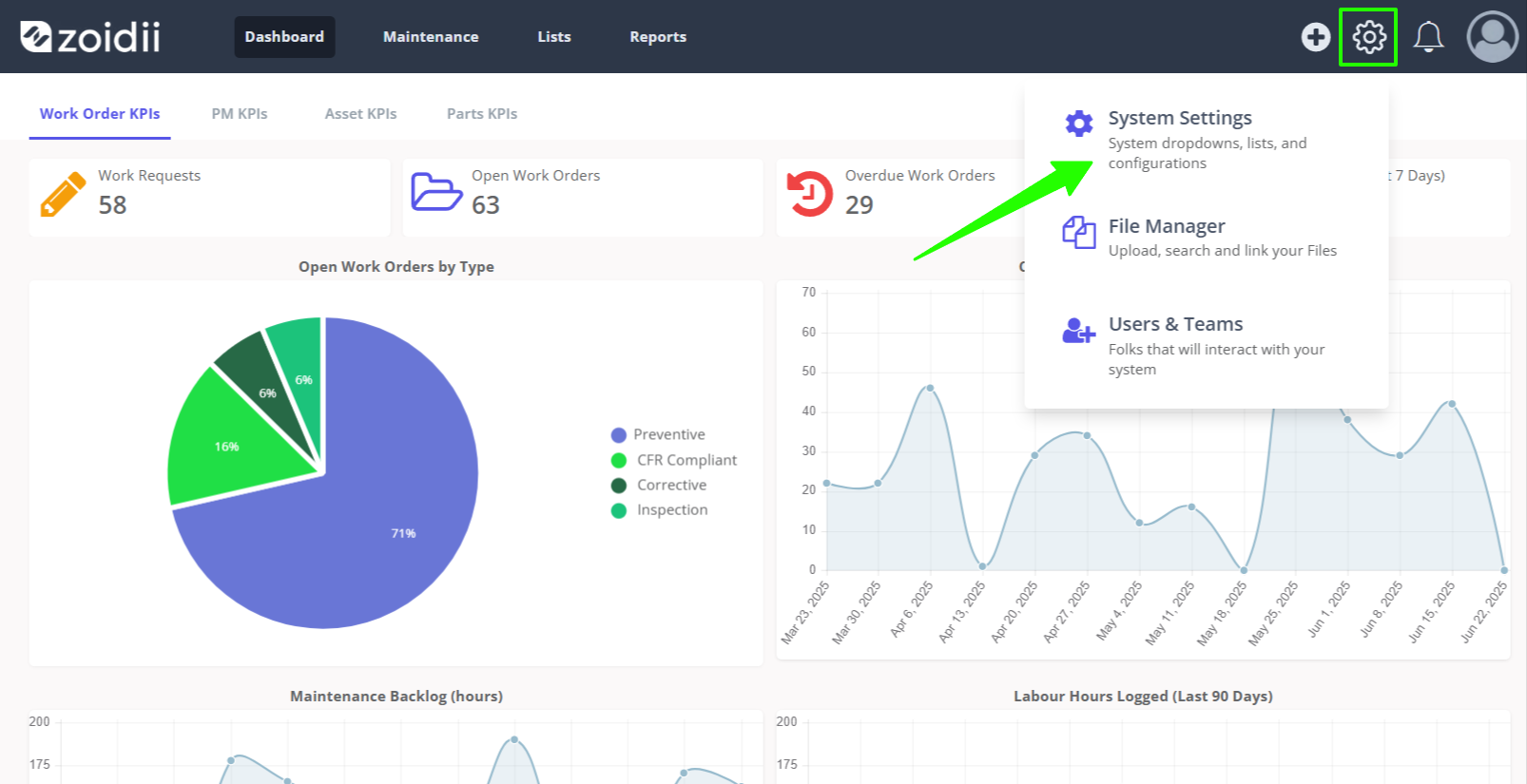Click the plus add-new icon
The width and height of the screenshot is (1527, 784).
tap(1316, 37)
